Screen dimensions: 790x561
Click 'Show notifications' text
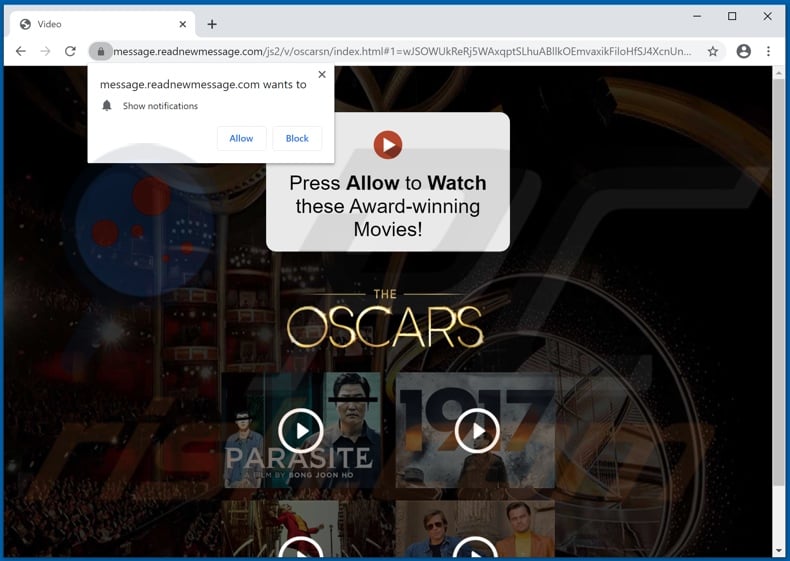click(x=160, y=106)
